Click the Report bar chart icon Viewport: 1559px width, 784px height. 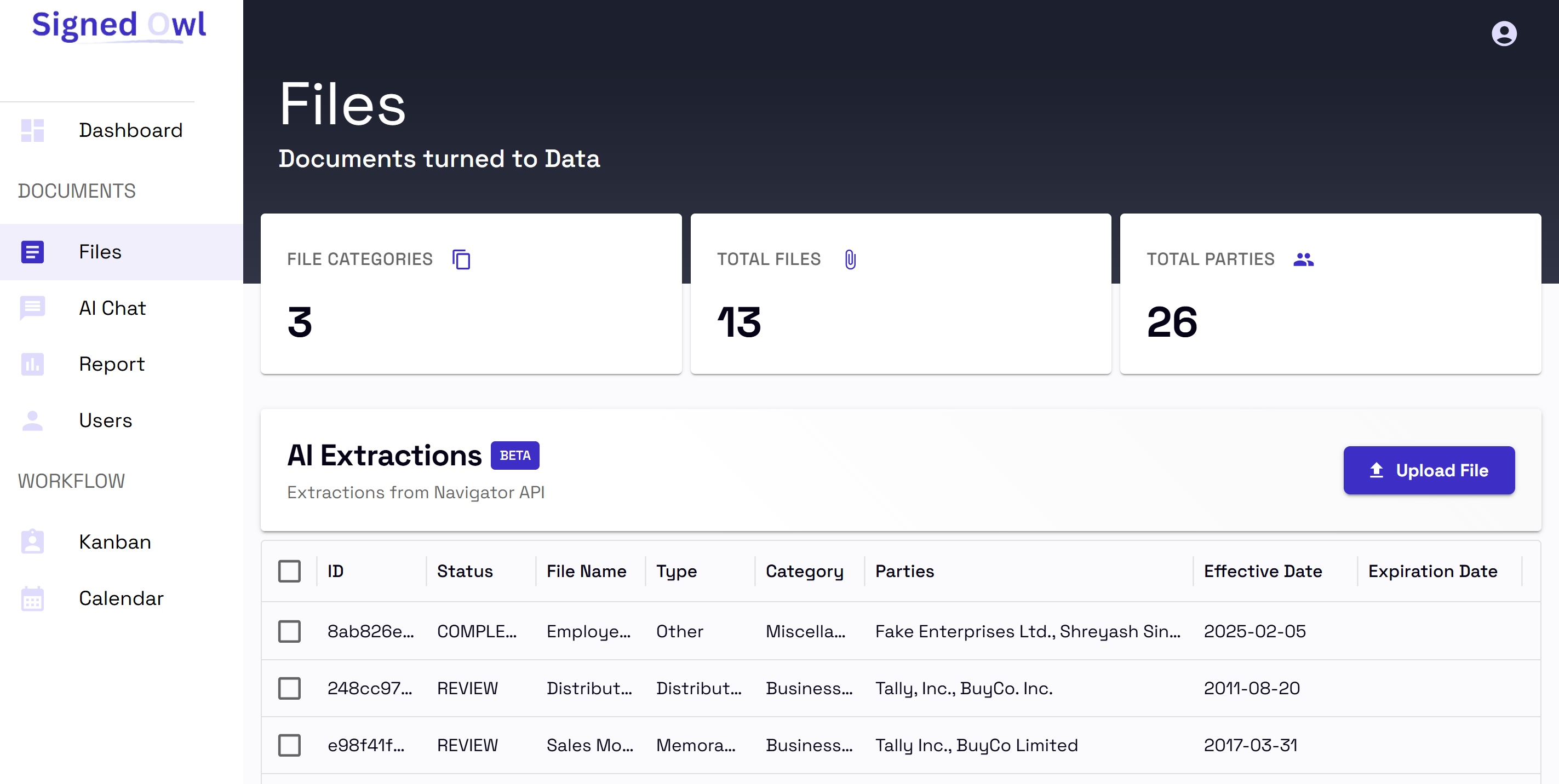click(x=32, y=364)
